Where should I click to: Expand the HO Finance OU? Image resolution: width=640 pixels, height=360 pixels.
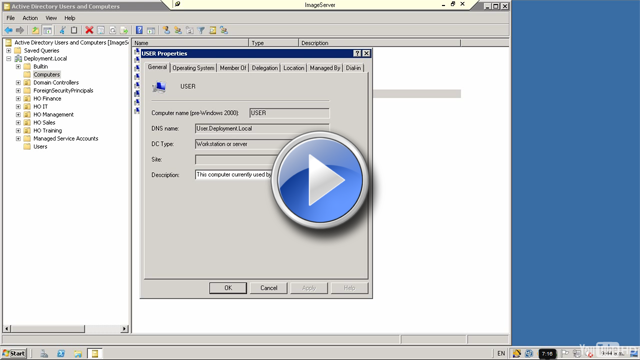point(18,99)
